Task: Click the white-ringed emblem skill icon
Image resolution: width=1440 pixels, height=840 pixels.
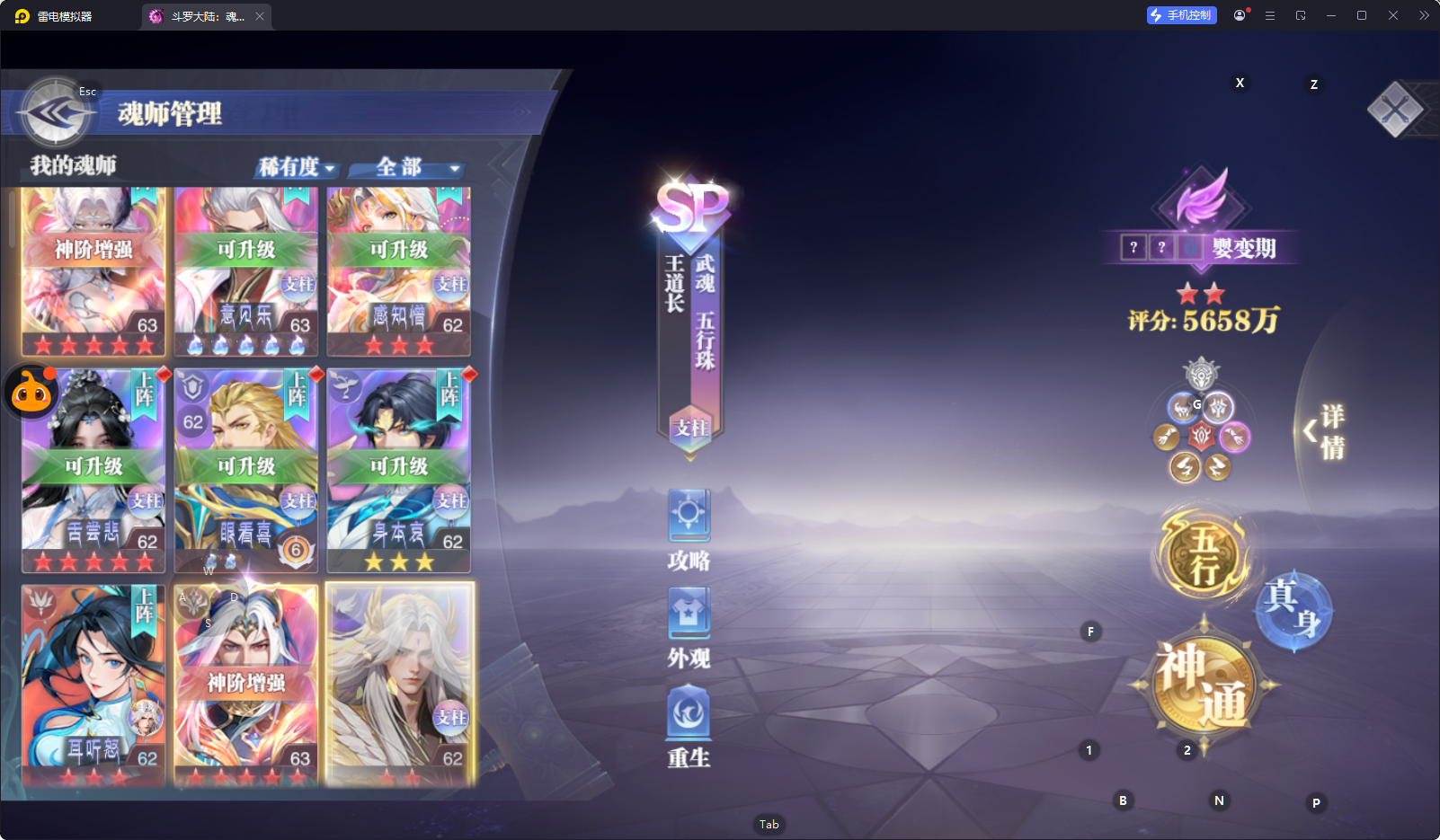Action: (1219, 408)
